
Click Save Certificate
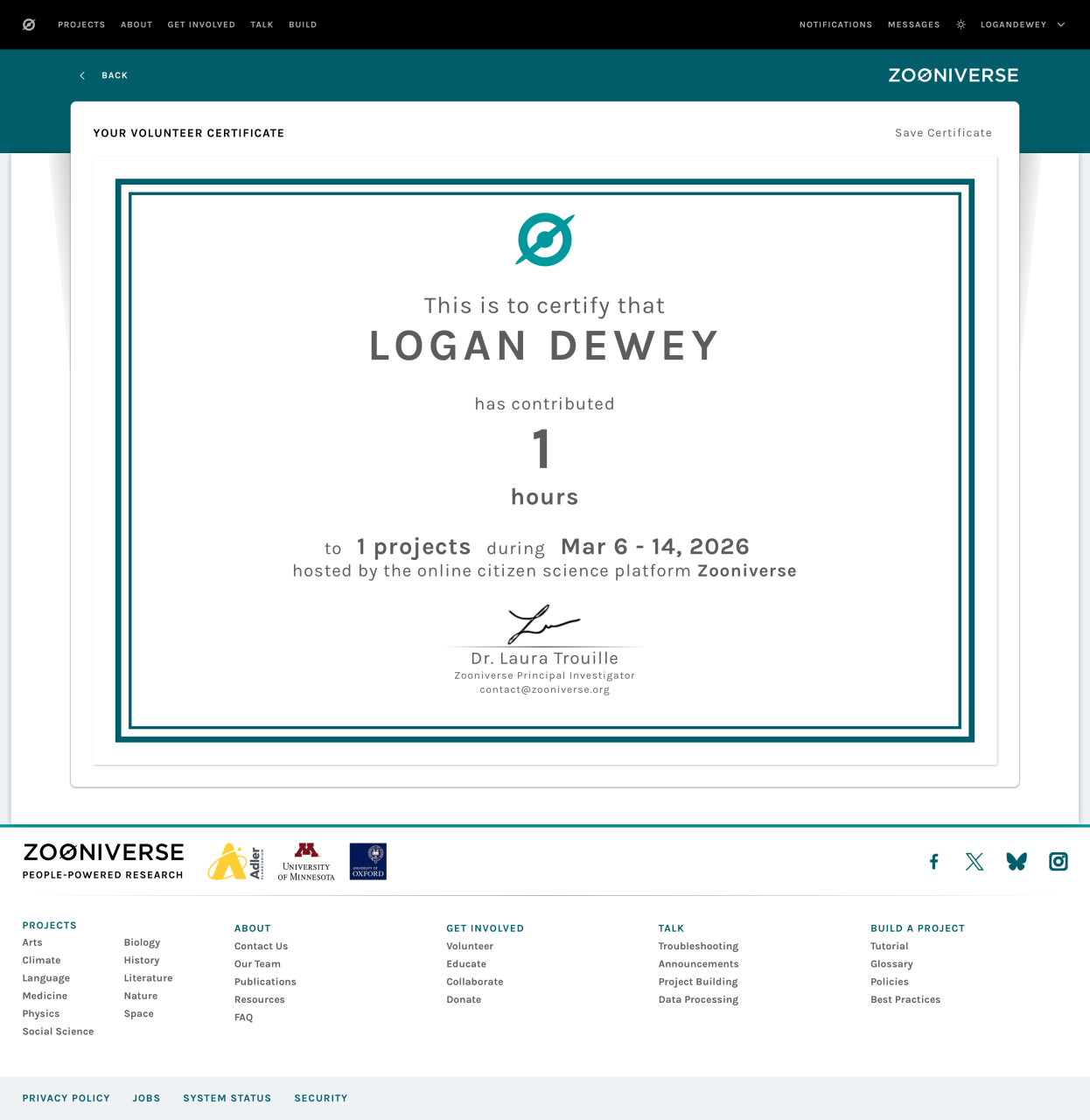coord(943,133)
